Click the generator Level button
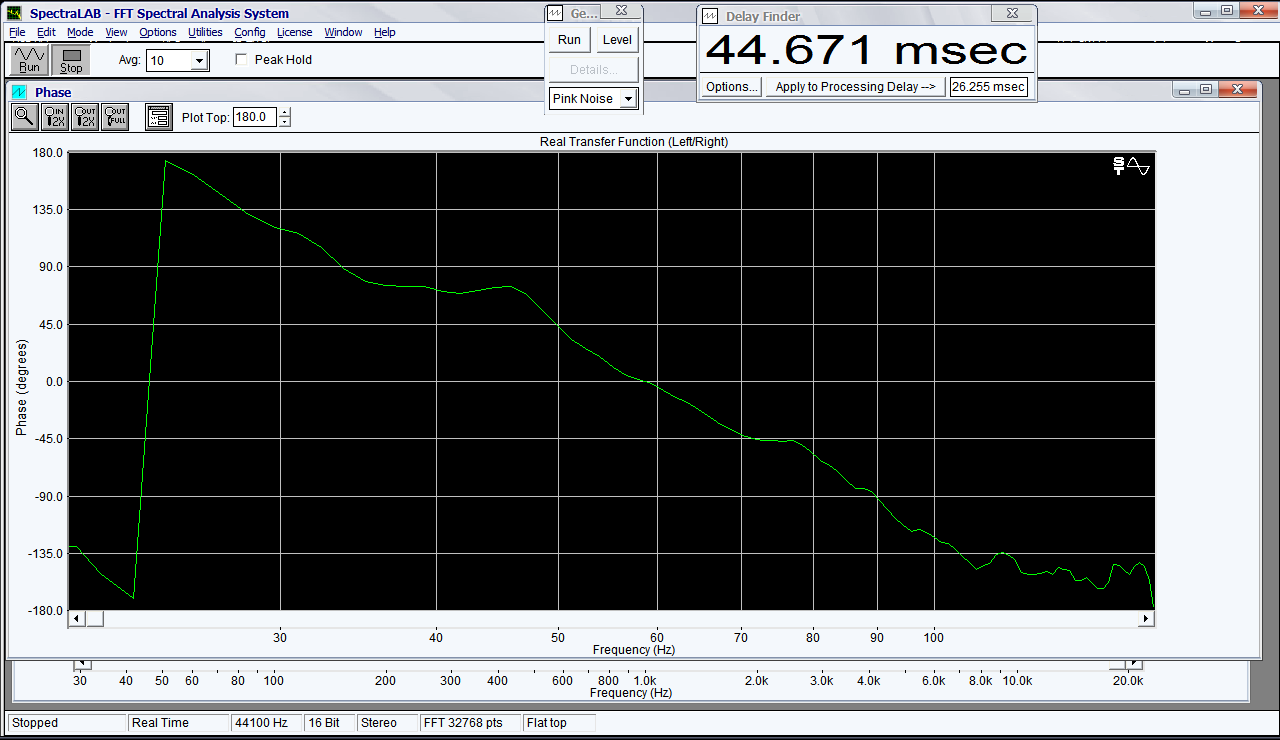Viewport: 1280px width, 740px height. point(617,40)
